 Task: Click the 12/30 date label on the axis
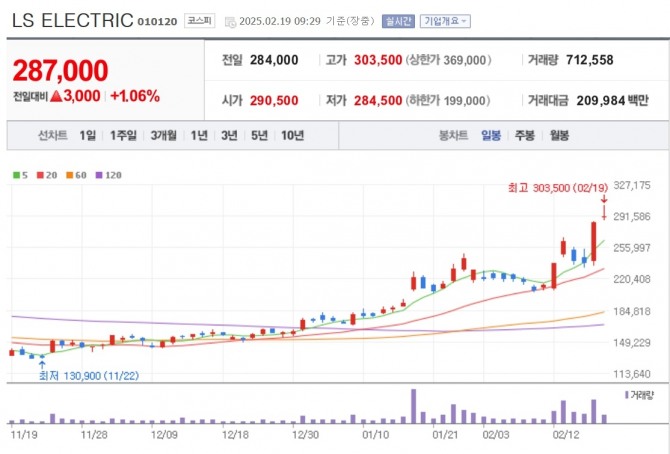pos(306,435)
